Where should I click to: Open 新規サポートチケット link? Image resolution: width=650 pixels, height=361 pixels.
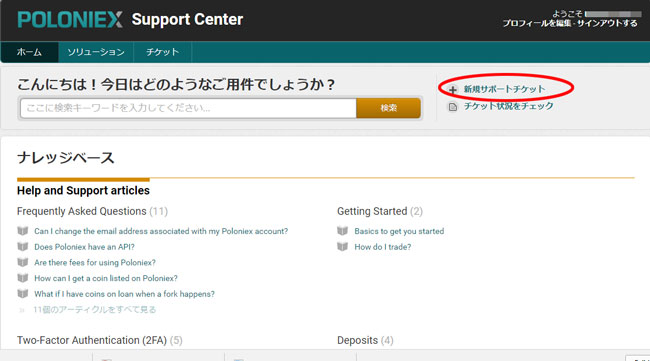(x=504, y=89)
